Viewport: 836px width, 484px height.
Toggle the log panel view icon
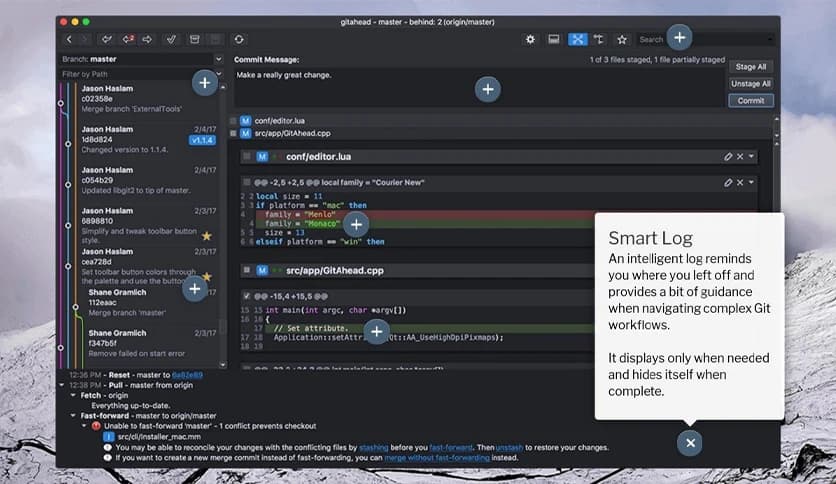554,39
